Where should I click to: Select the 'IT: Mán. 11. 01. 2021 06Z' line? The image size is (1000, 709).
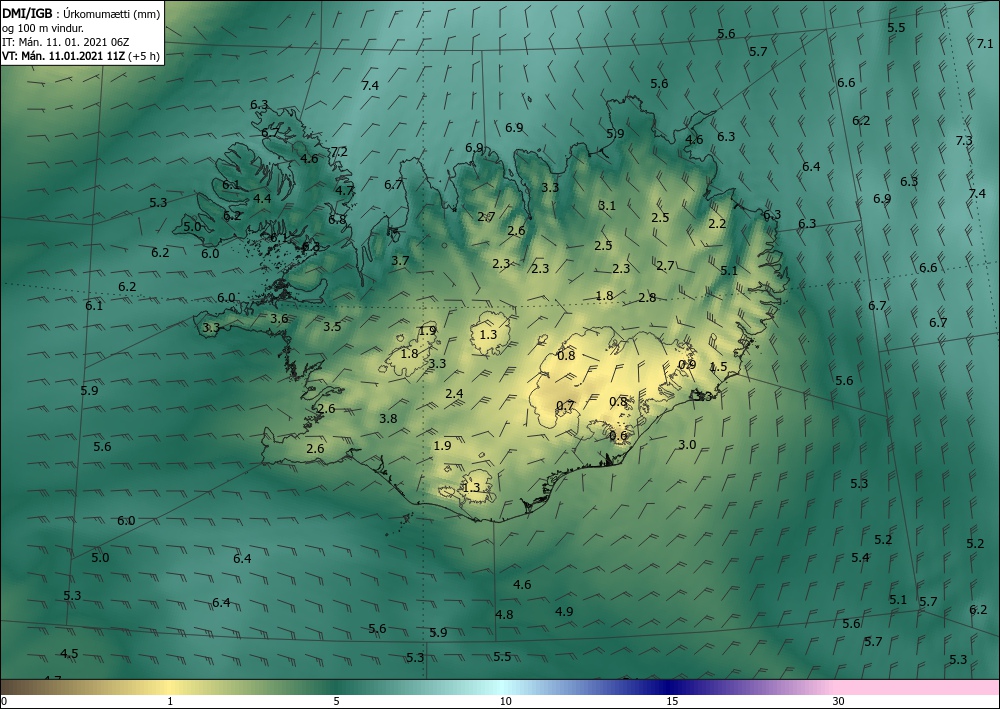(x=66, y=42)
